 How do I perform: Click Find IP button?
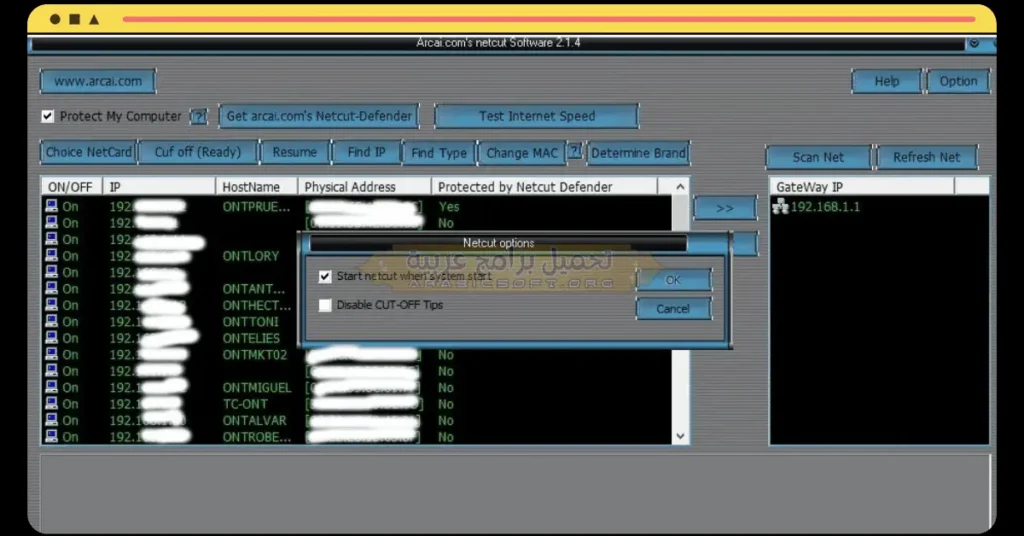[x=366, y=152]
